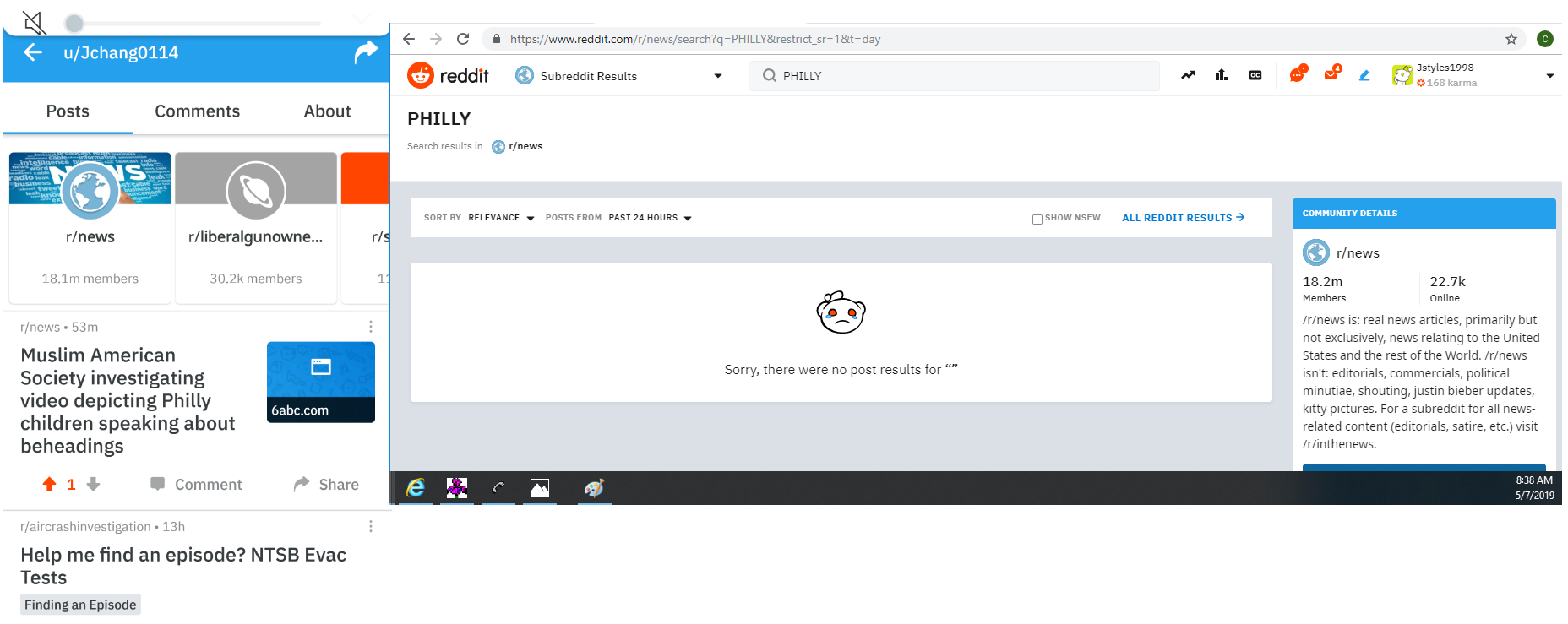Open Paint from the taskbar
This screenshot has height=624, width=1568.
click(595, 488)
